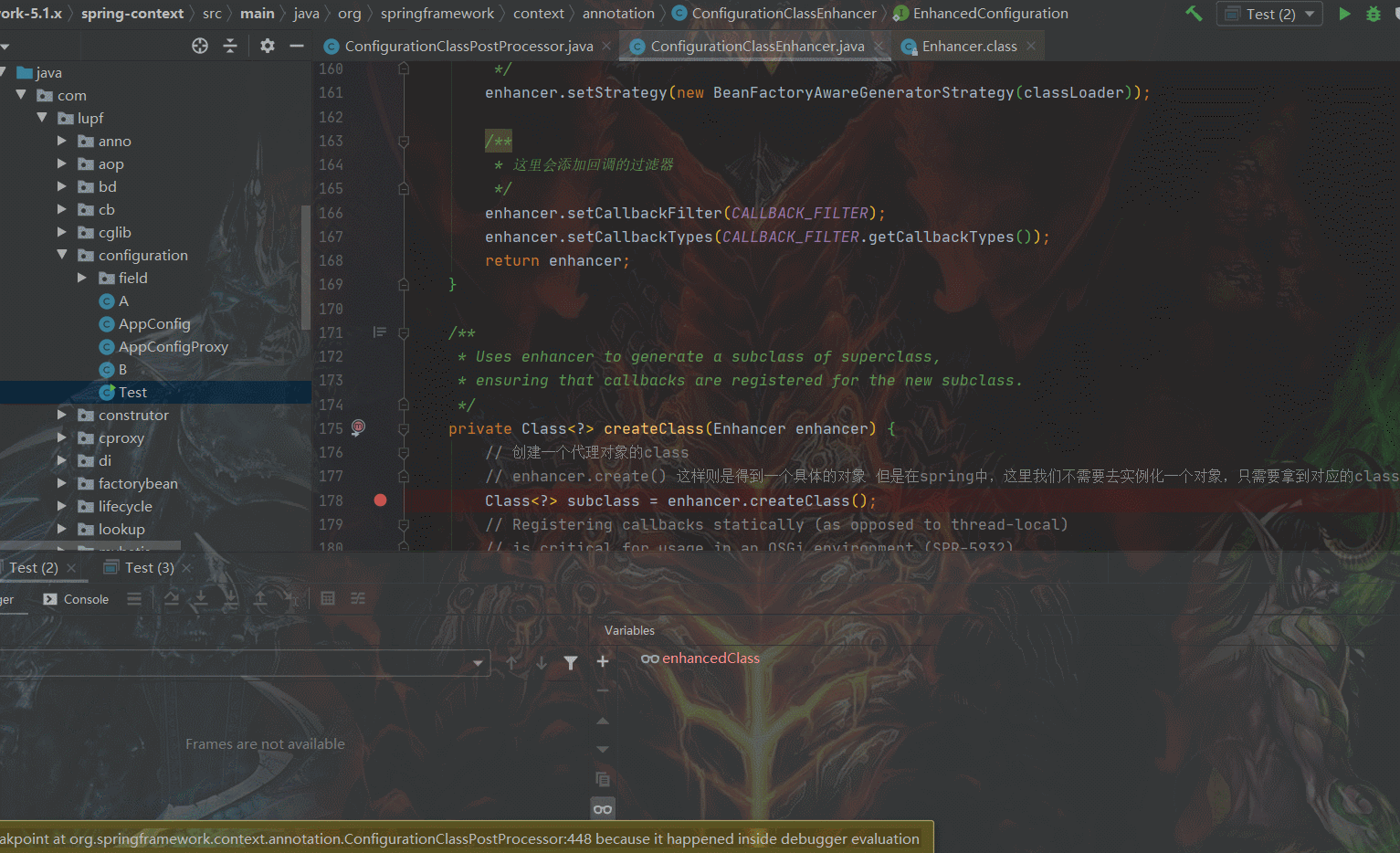1400x853 pixels.
Task: Close the Test (3) debug session
Action: click(187, 568)
